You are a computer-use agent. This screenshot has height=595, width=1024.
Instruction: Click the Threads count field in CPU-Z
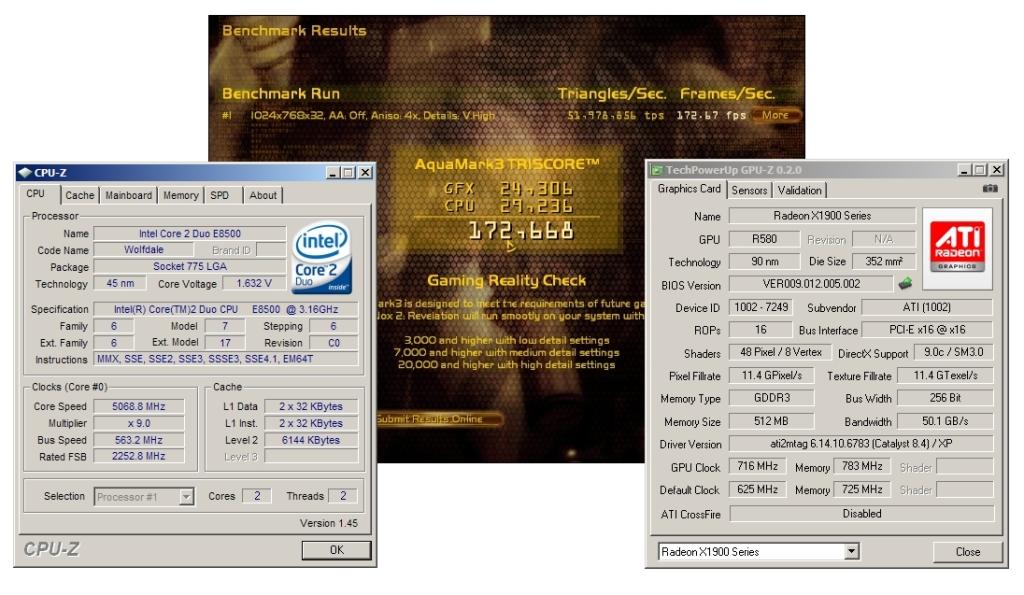343,496
